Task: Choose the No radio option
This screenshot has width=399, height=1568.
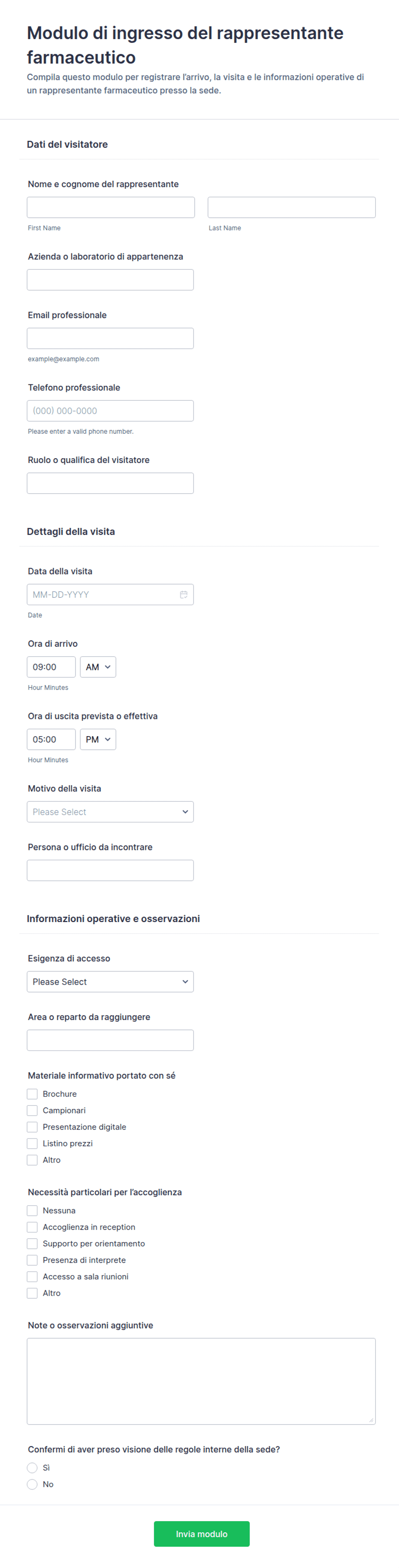Action: [x=32, y=1484]
